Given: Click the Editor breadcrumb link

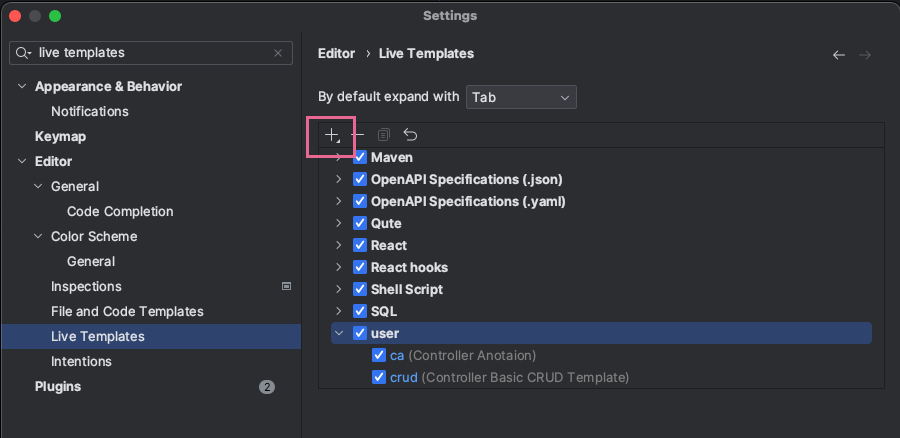Looking at the screenshot, I should point(337,53).
